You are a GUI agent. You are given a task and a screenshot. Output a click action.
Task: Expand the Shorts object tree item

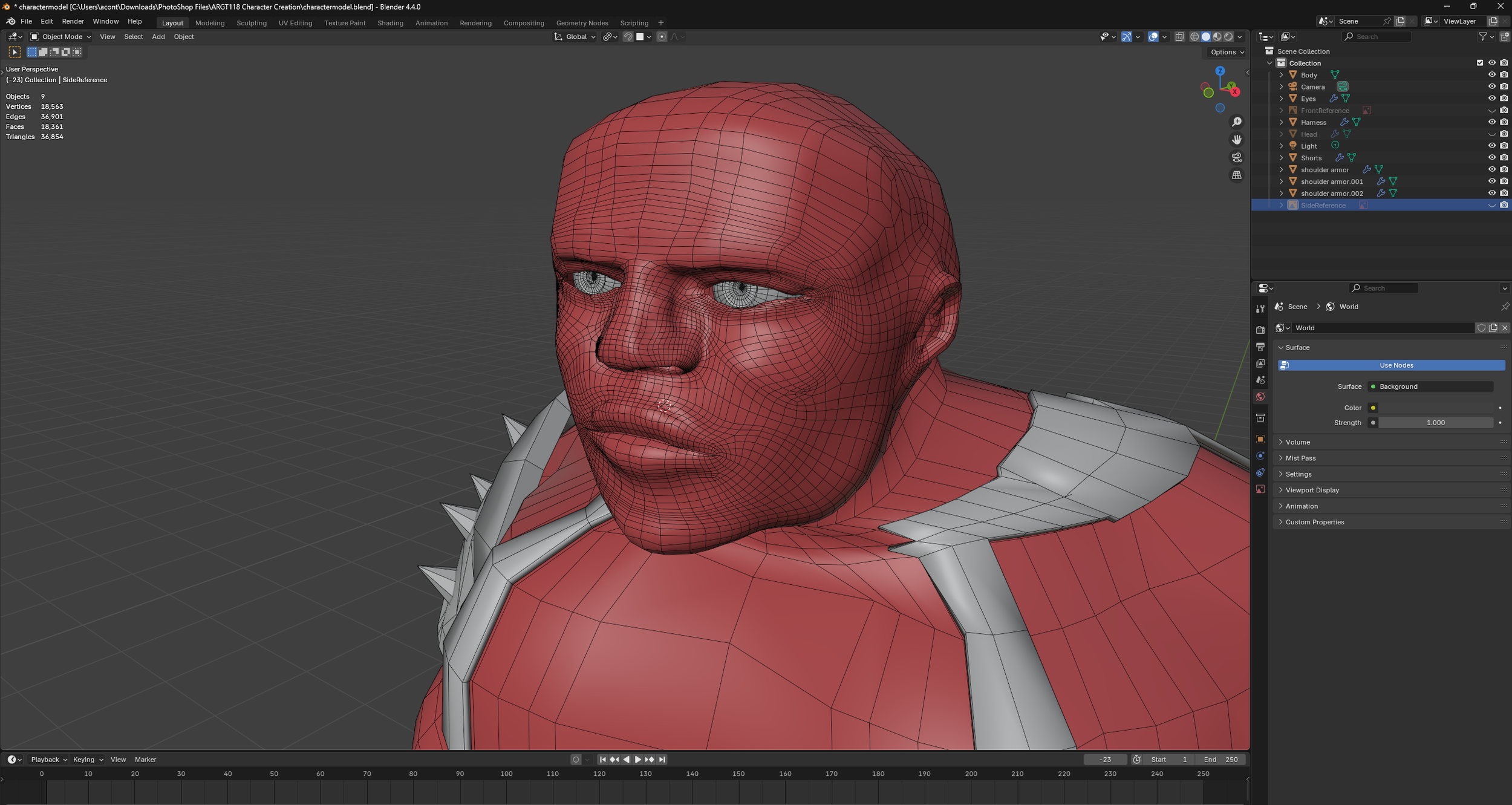1281,158
